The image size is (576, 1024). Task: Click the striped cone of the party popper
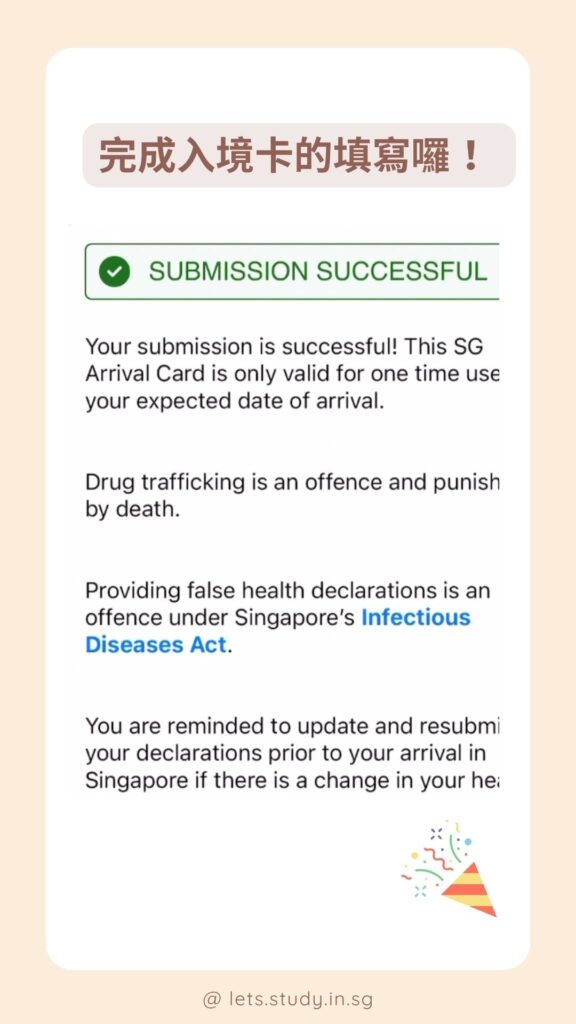[x=470, y=889]
